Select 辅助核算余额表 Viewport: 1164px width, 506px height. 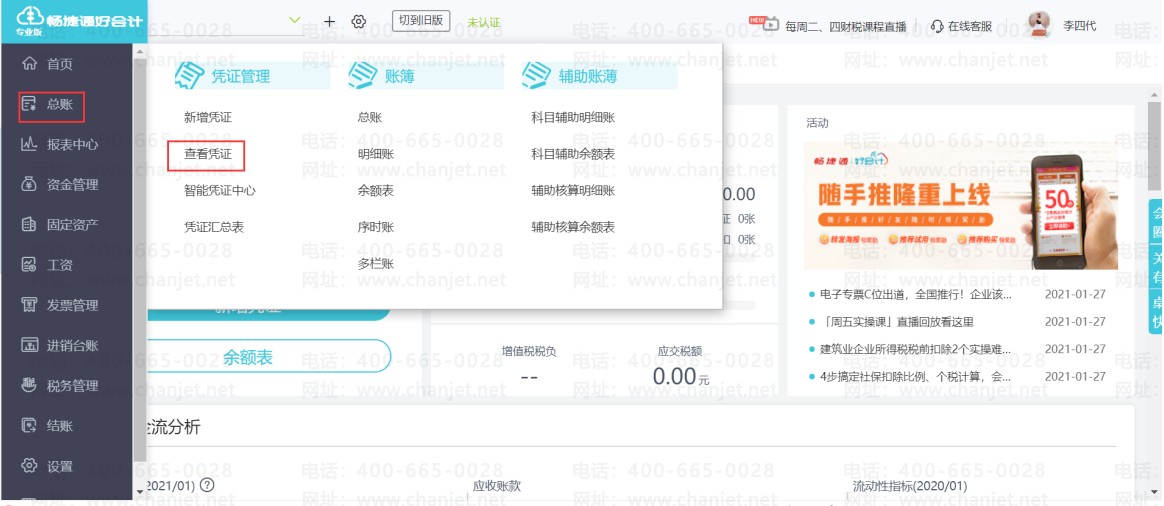tap(573, 227)
